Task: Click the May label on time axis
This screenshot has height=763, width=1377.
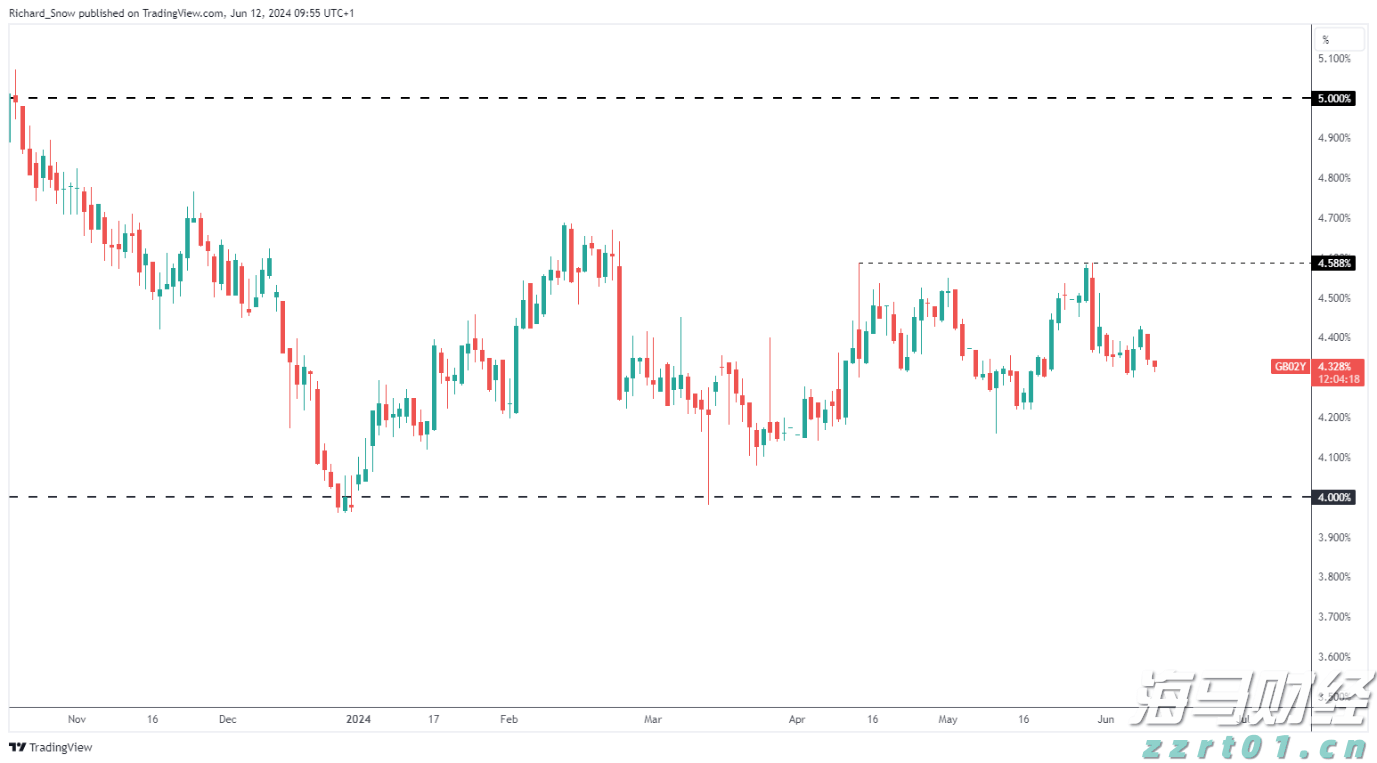Action: click(x=948, y=719)
